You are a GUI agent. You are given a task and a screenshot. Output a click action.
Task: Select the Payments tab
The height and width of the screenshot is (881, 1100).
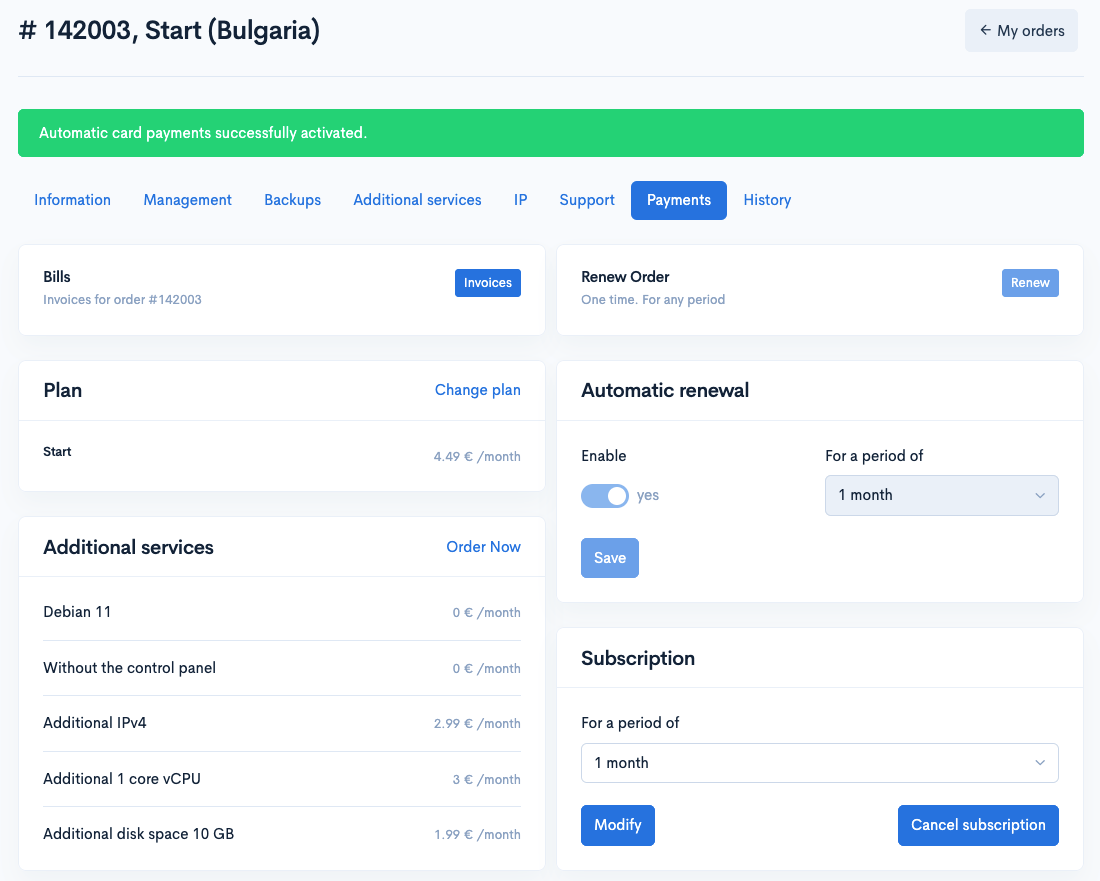[678, 201]
